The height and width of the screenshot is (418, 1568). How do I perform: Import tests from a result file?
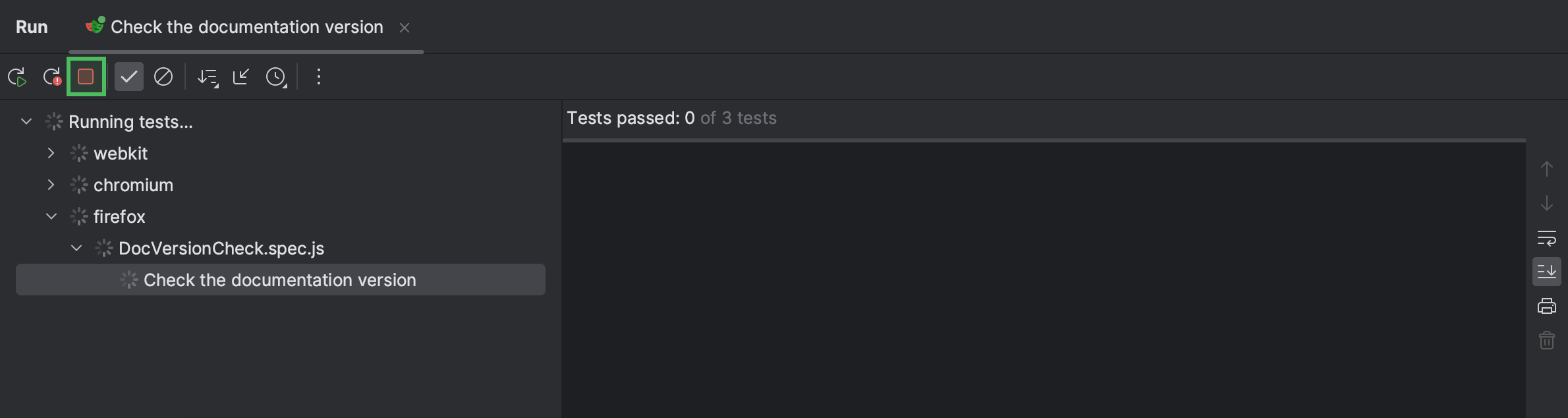tap(242, 76)
